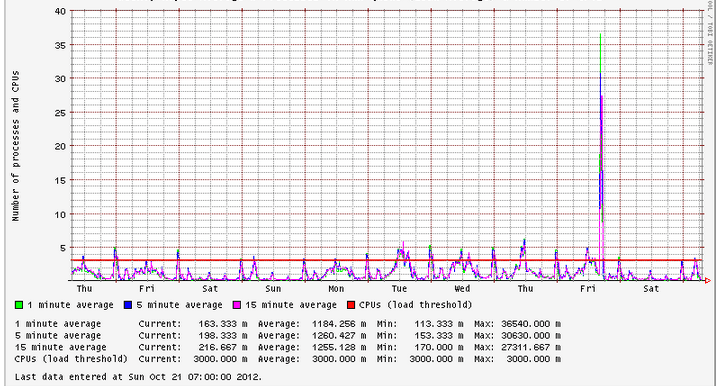This screenshot has height=386, width=719.
Task: Select the minimum value 153.333 m
Action: click(x=438, y=336)
